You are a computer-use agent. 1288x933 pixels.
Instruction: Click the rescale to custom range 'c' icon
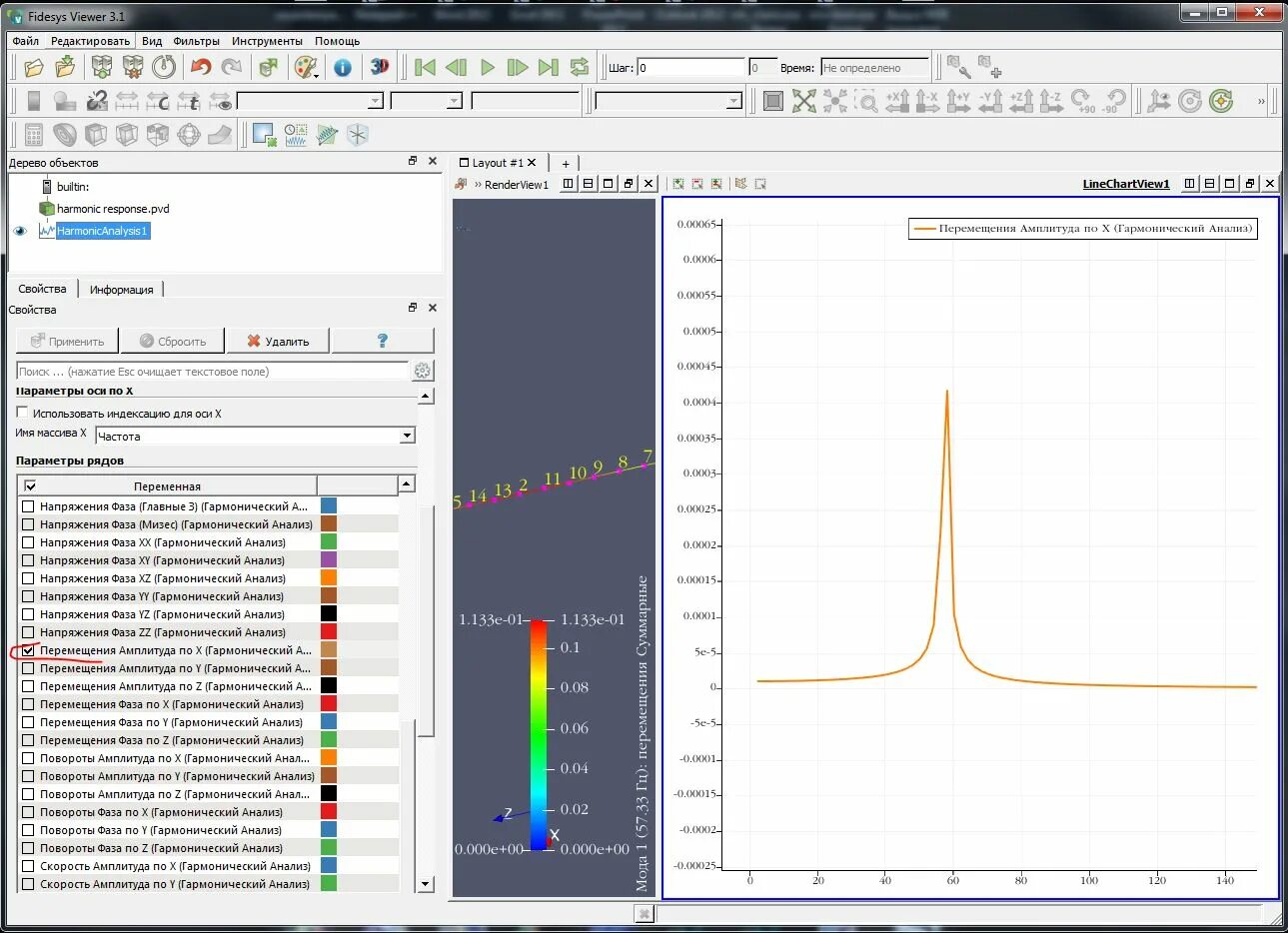pos(158,101)
